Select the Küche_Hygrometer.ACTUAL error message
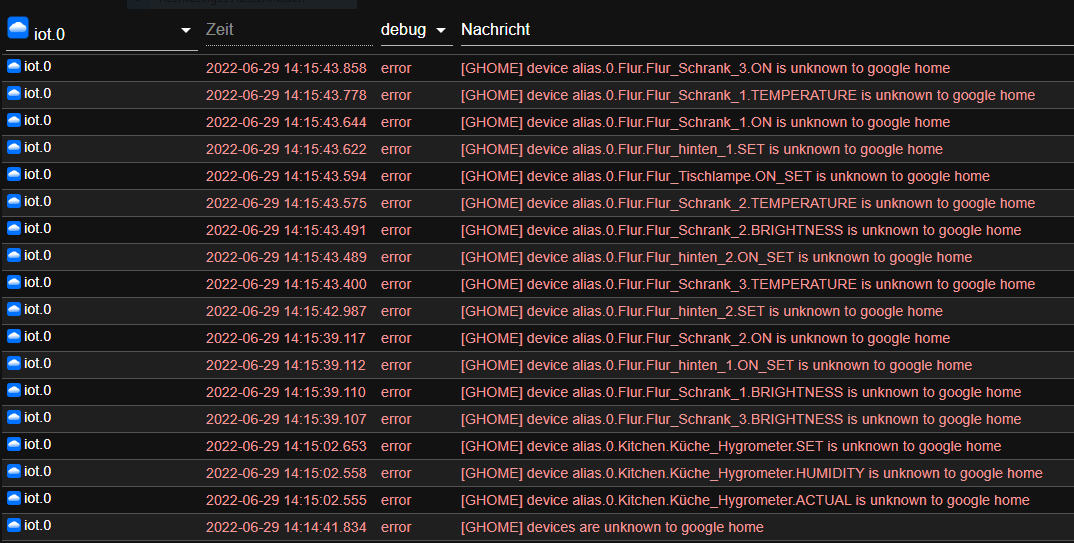The height and width of the screenshot is (543, 1074). (x=745, y=501)
